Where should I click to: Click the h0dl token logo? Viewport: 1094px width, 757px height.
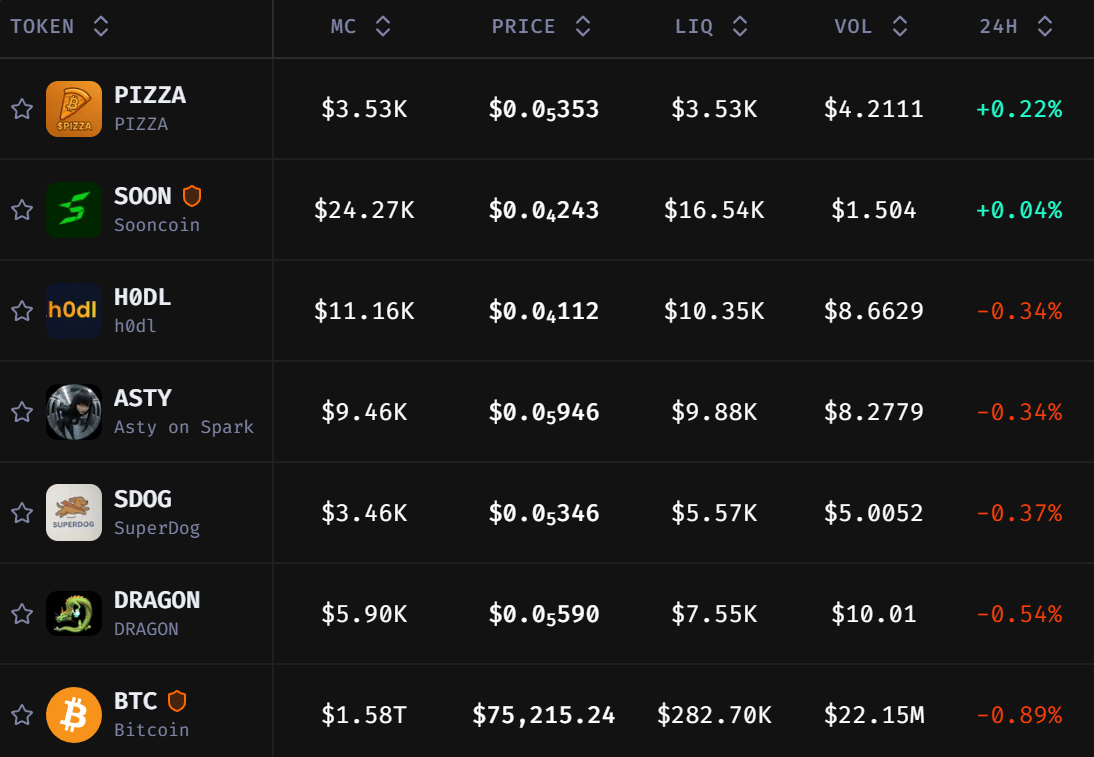click(74, 311)
